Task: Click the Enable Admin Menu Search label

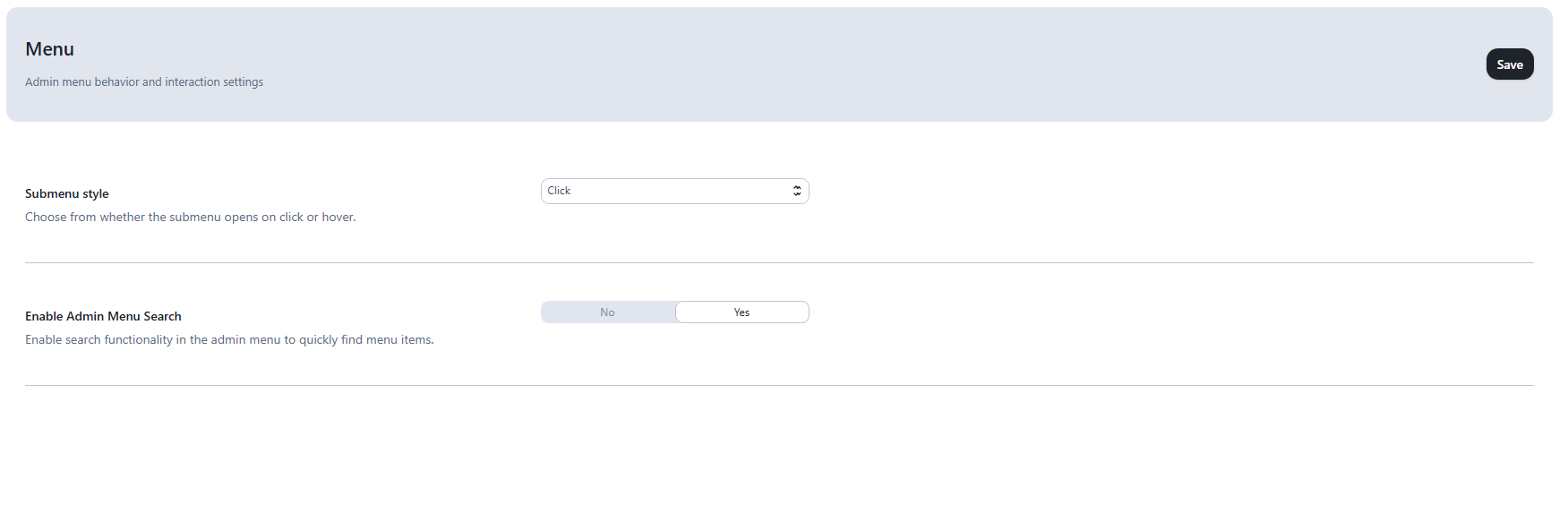Action: (103, 316)
